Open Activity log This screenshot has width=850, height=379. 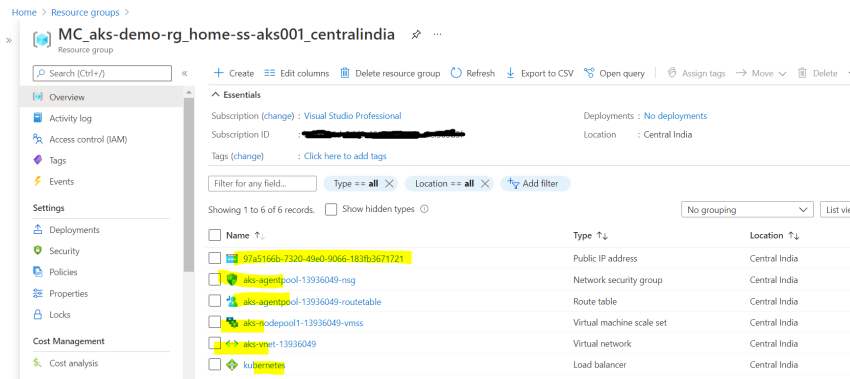(70, 118)
